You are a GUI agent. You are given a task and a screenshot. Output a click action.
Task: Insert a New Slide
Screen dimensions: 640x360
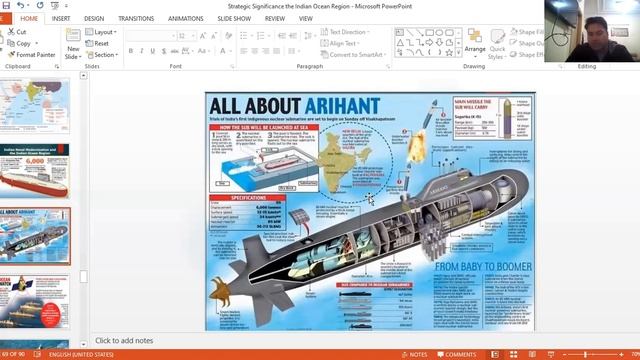point(73,44)
